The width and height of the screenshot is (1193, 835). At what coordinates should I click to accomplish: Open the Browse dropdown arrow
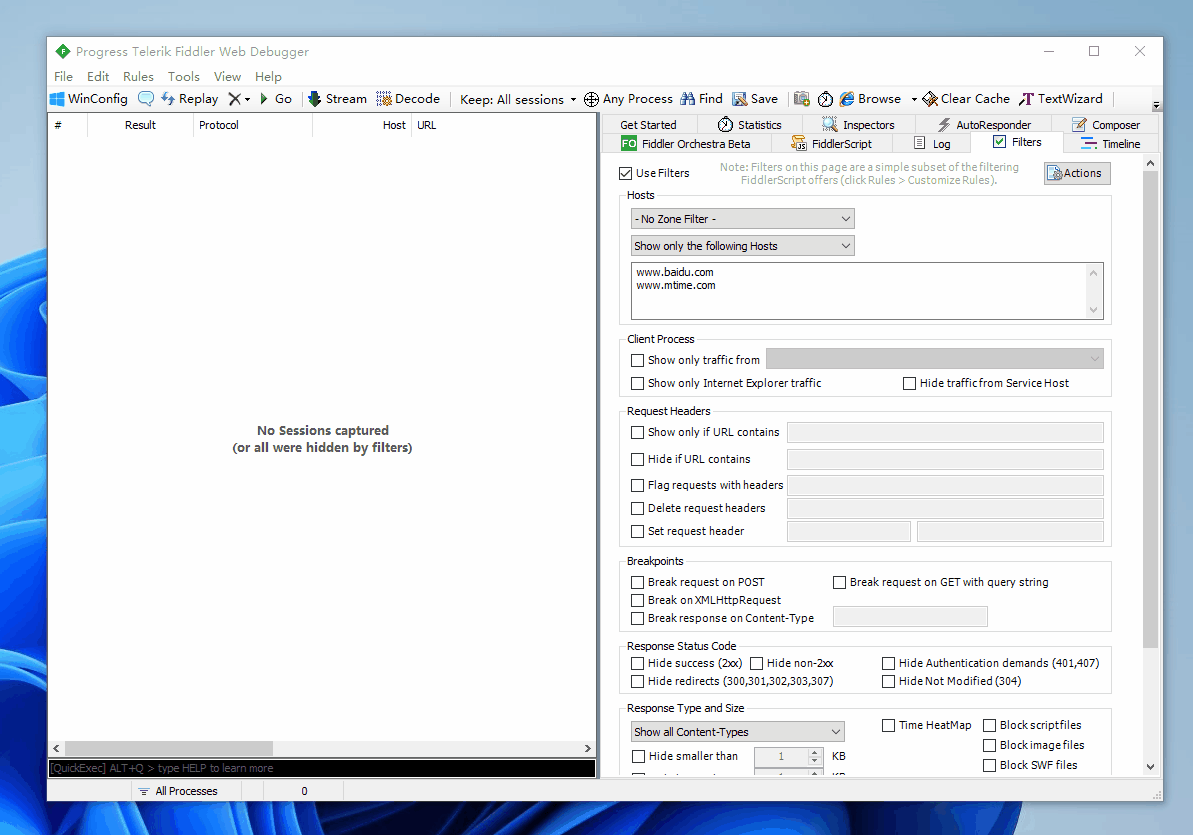pyautogui.click(x=914, y=100)
